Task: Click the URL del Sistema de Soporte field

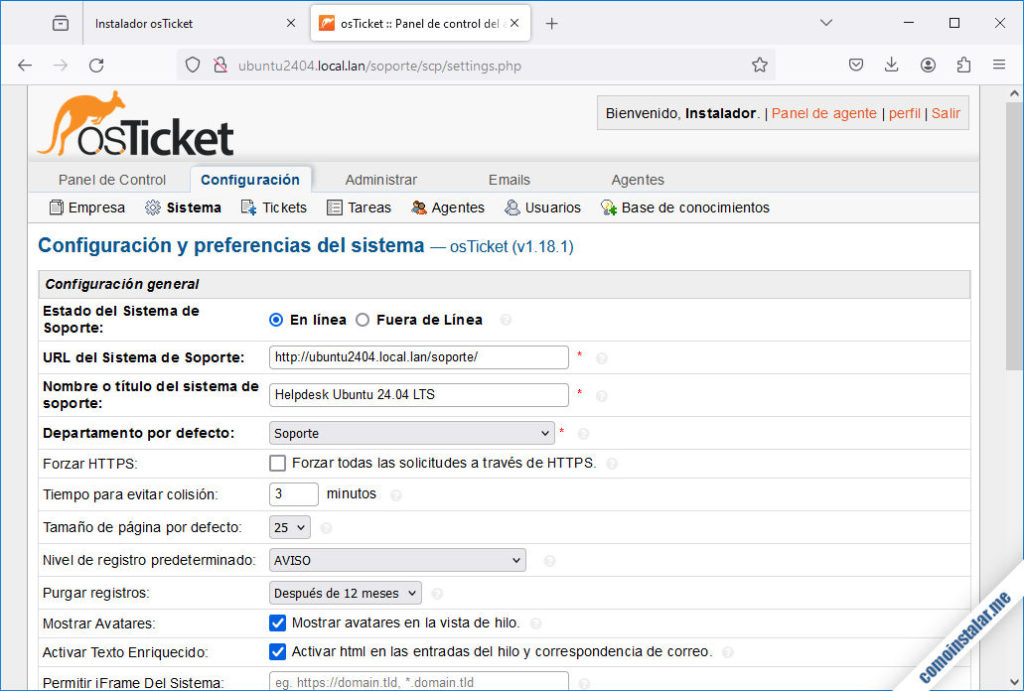Action: (418, 357)
